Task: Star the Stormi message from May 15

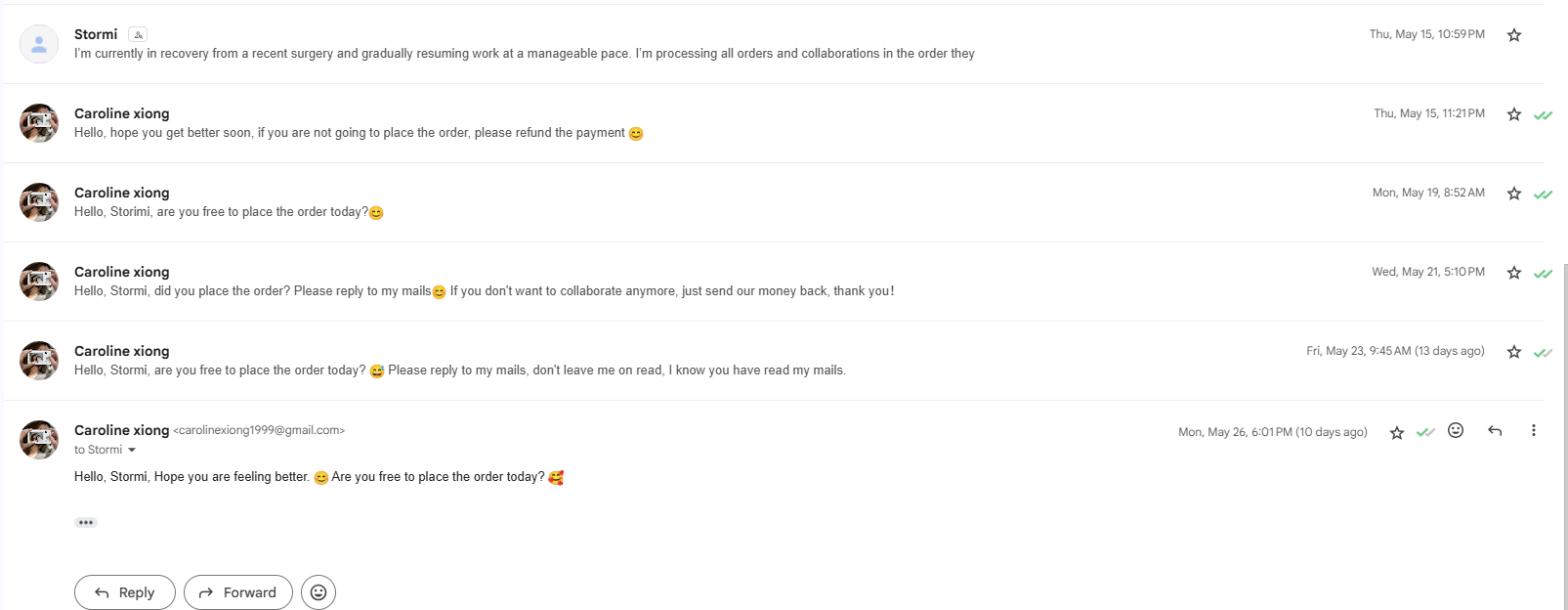Action: pos(1514,35)
